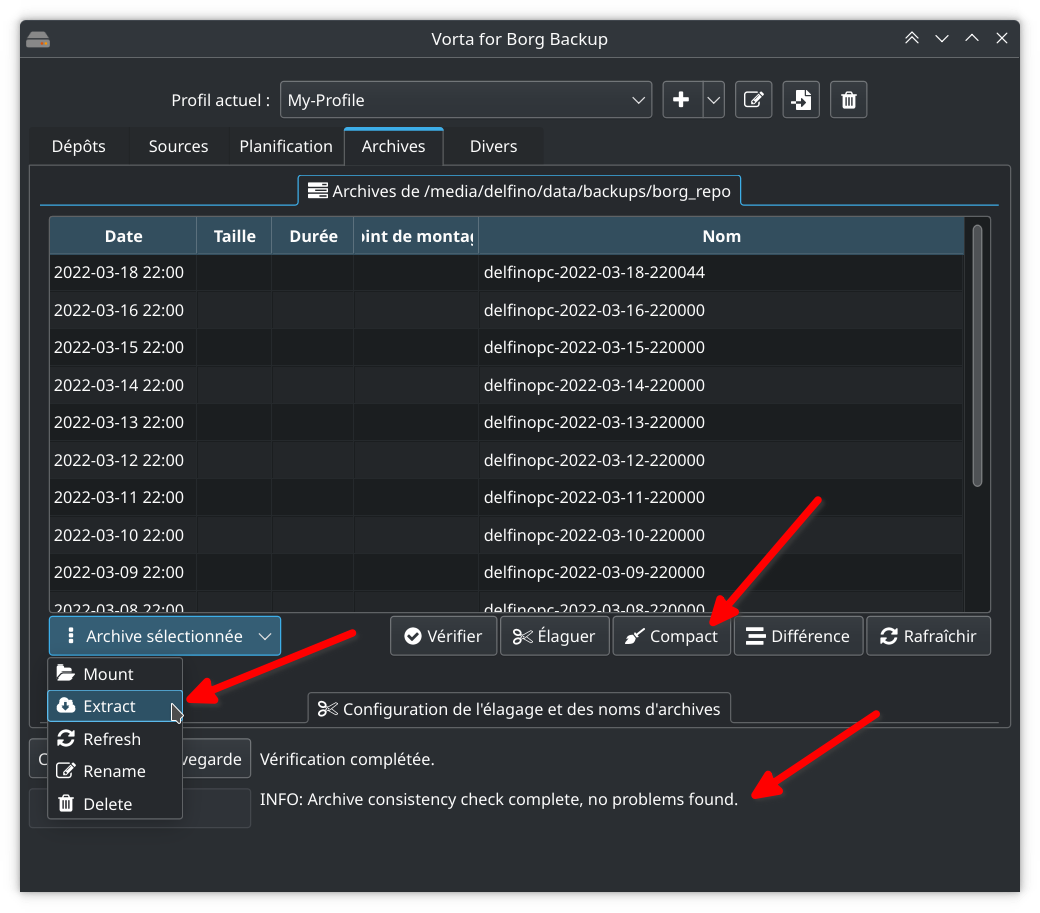Run Compact on the repository

pyautogui.click(x=671, y=635)
